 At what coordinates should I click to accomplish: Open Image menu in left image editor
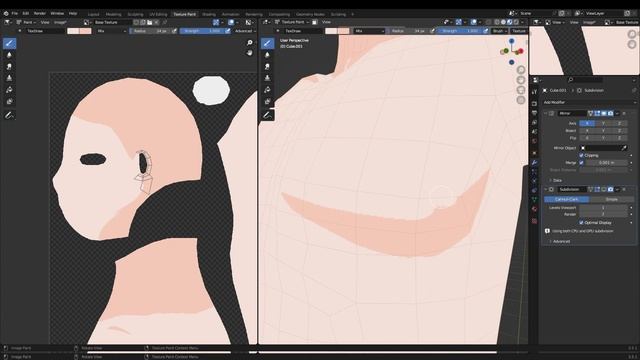[x=60, y=22]
